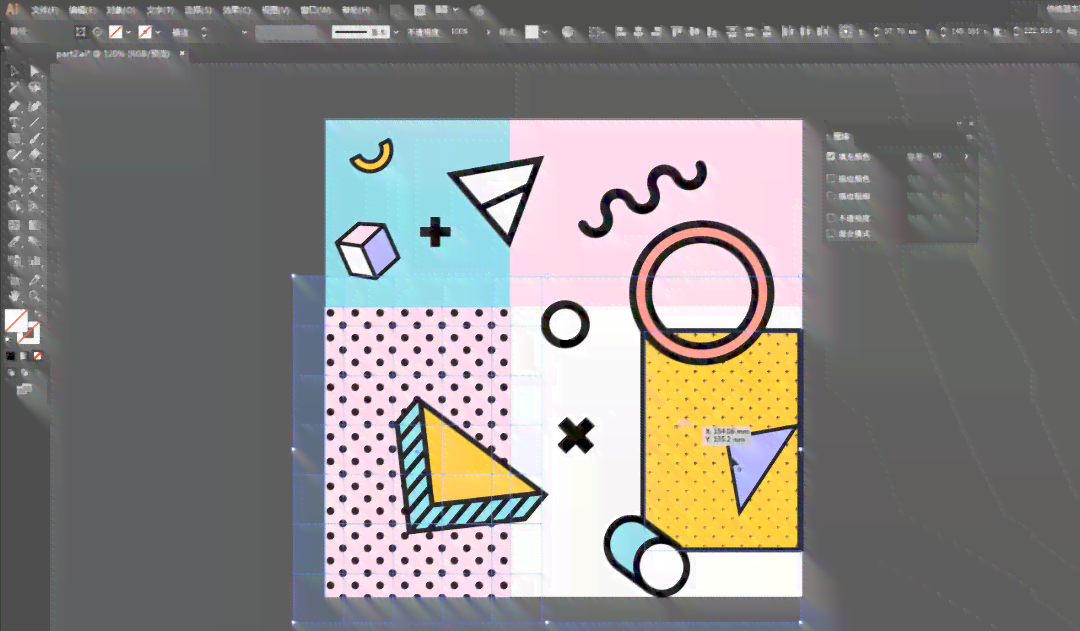This screenshot has width=1080, height=631.
Task: Open the Window menu
Action: (316, 10)
